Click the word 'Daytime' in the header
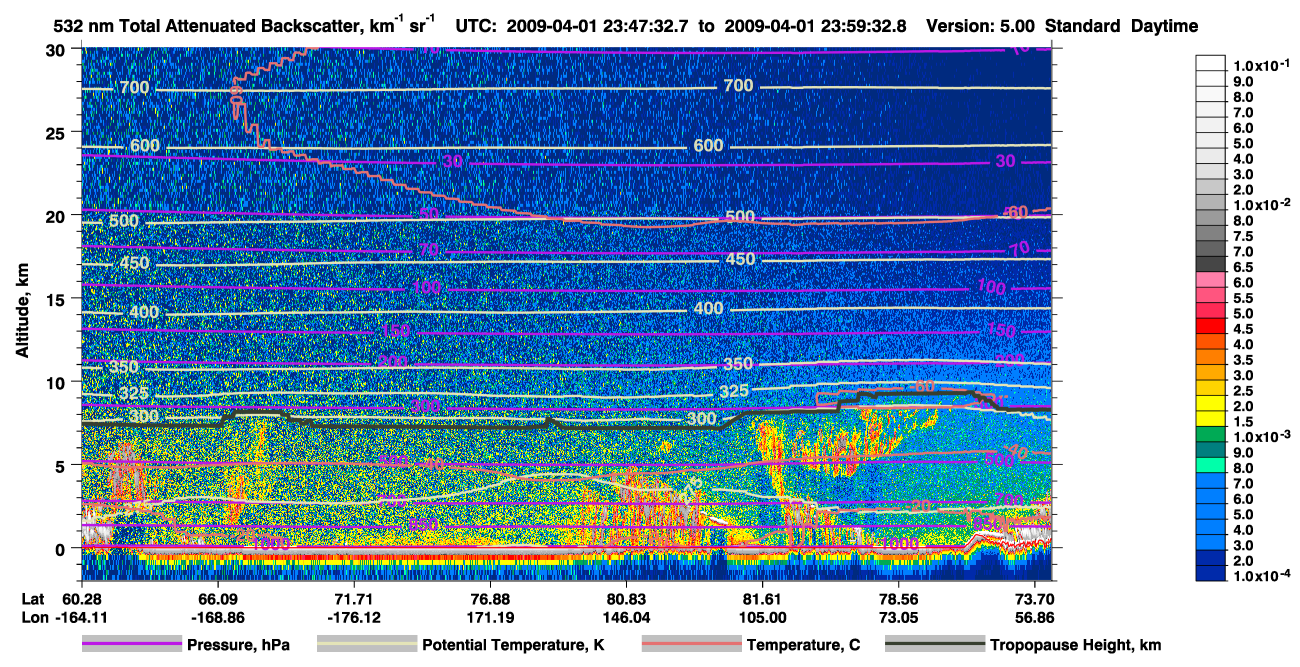1300x667 pixels. click(1164, 26)
